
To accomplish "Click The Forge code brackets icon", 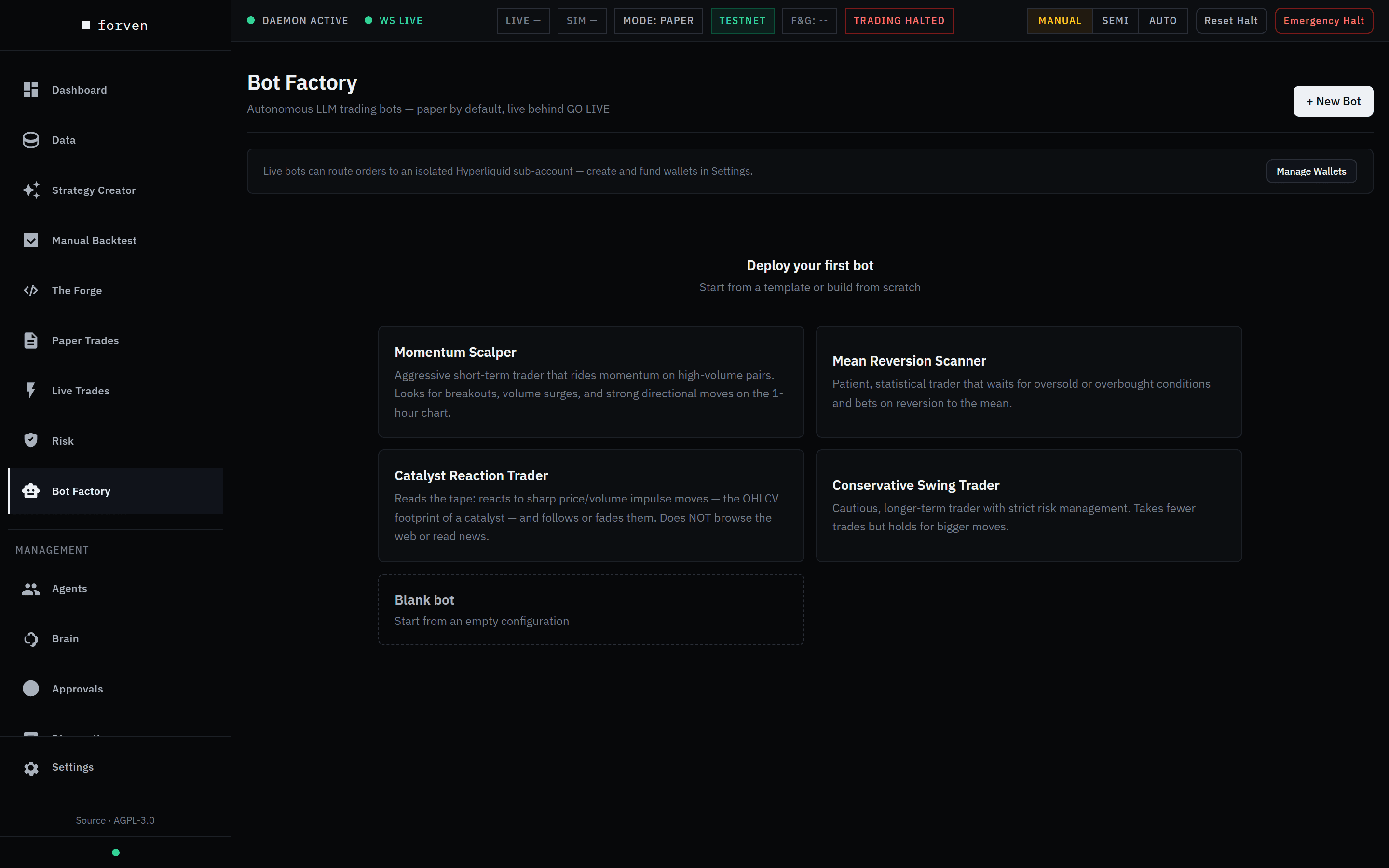I will point(31,290).
